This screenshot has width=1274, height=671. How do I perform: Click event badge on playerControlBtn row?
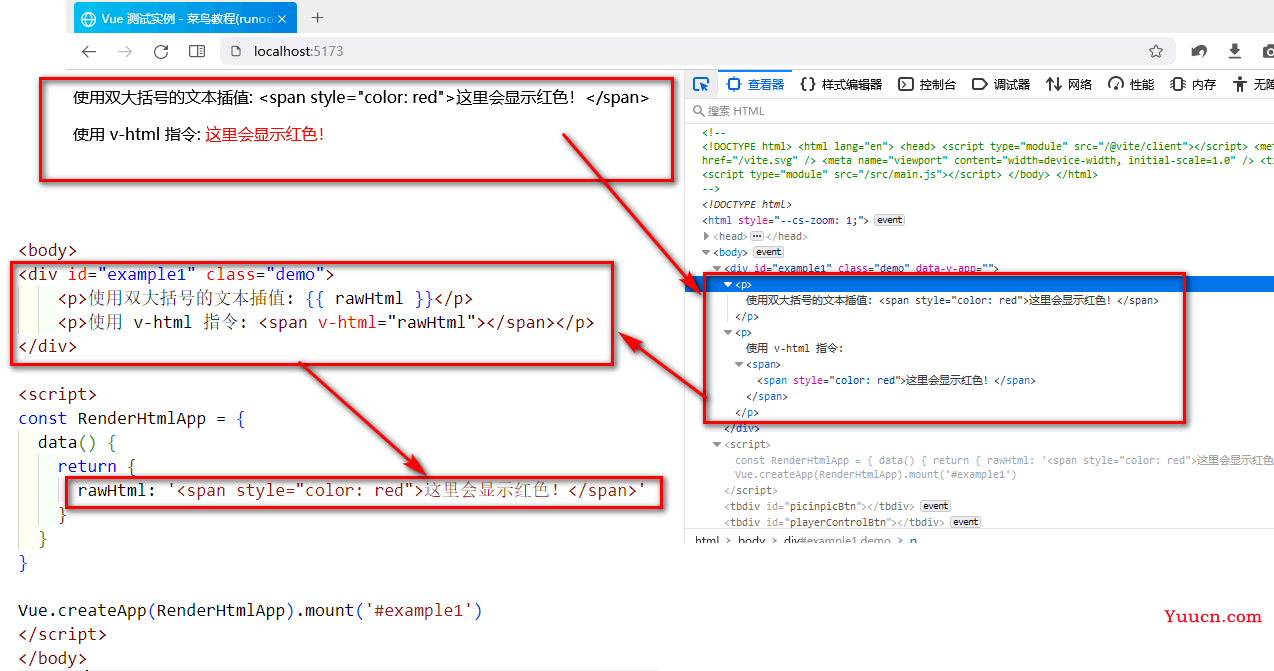click(x=965, y=522)
